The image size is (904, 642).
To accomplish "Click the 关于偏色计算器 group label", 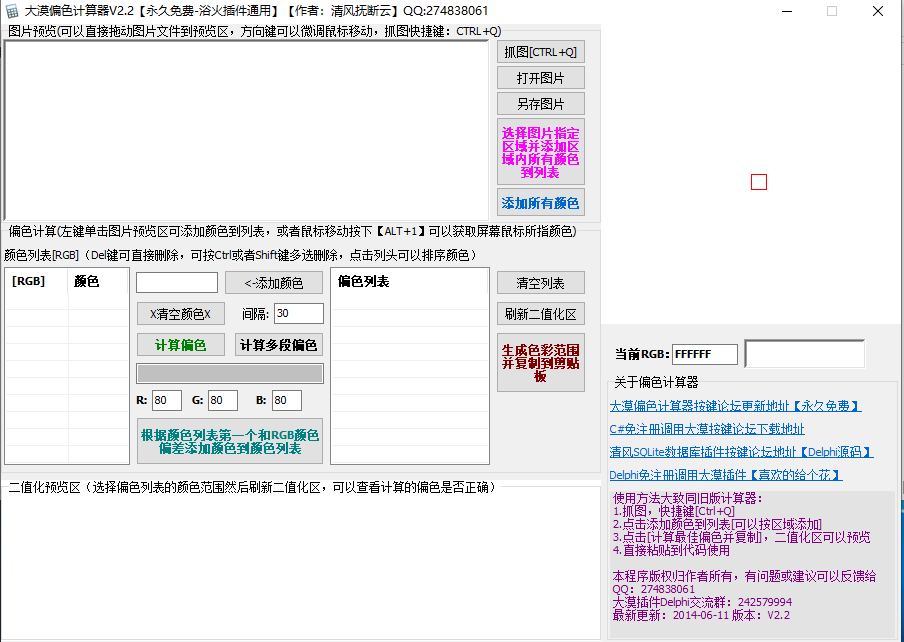I will pos(656,382).
